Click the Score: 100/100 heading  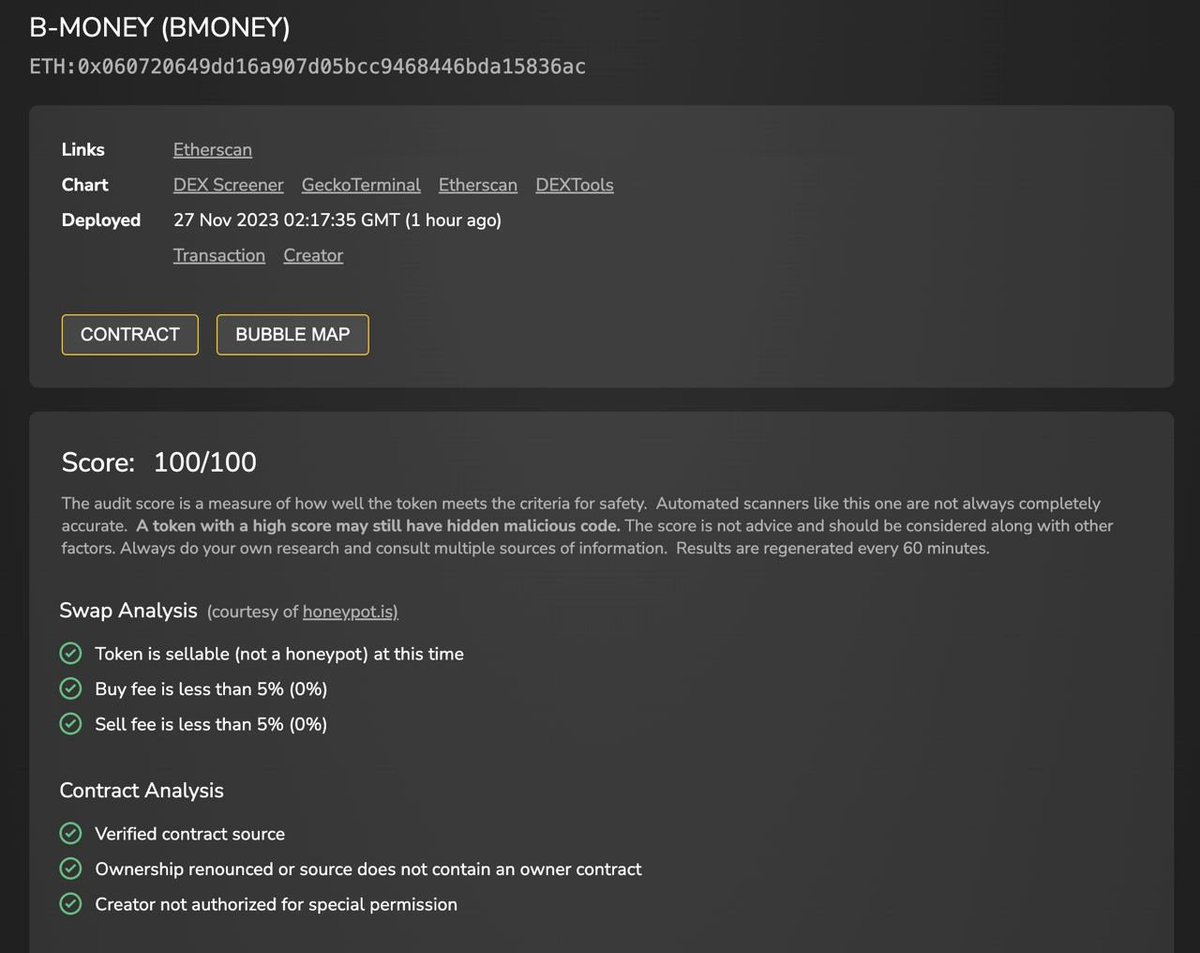point(159,462)
